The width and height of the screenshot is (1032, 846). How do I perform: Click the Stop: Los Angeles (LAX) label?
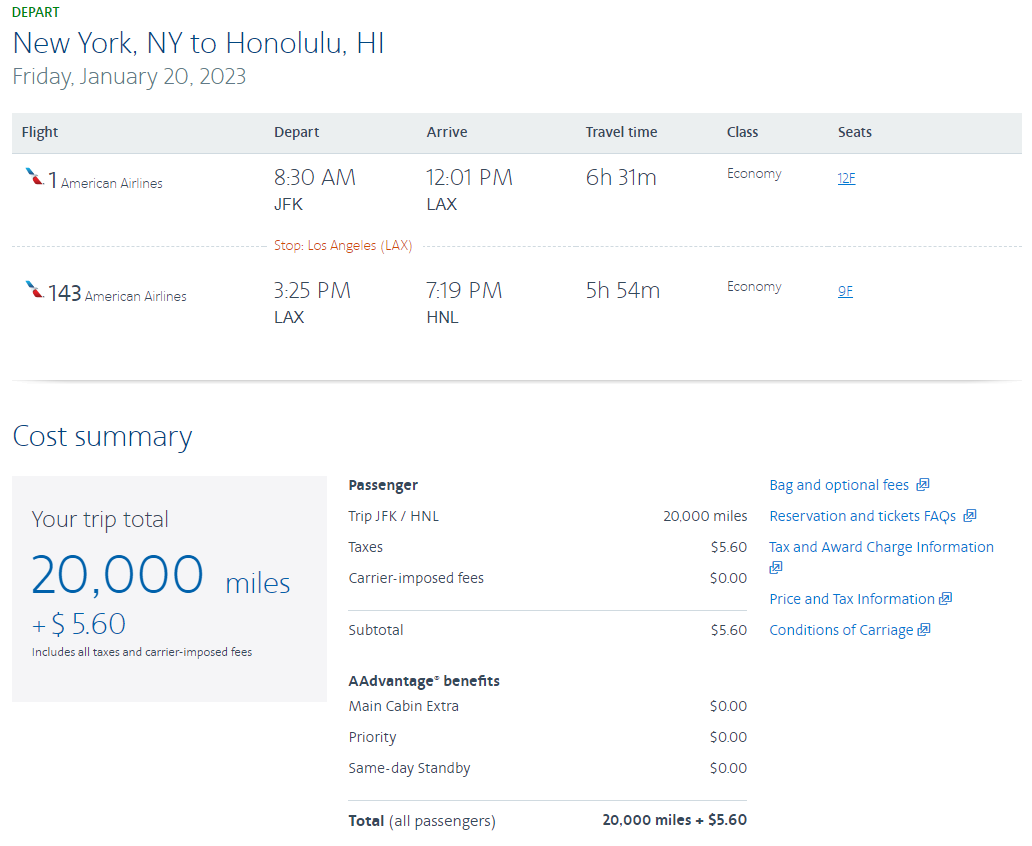click(343, 246)
